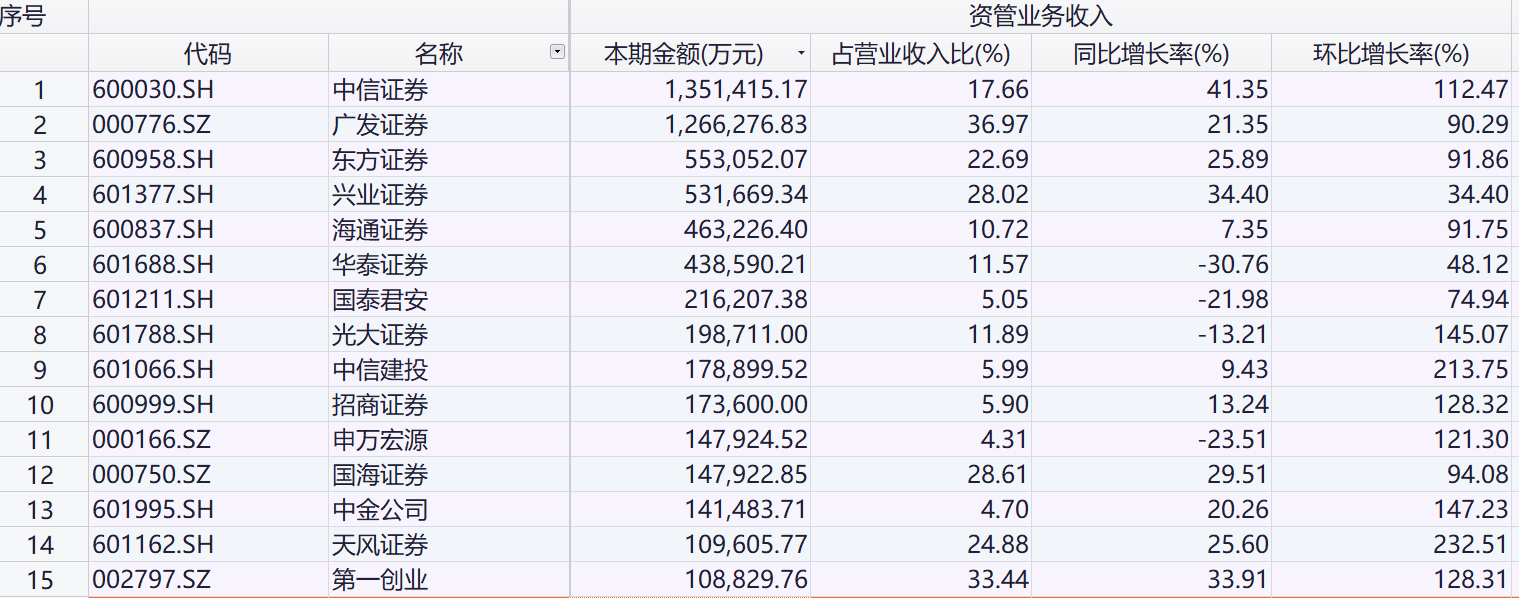Select stock code 600999.SH
The width and height of the screenshot is (1519, 598).
[208, 405]
